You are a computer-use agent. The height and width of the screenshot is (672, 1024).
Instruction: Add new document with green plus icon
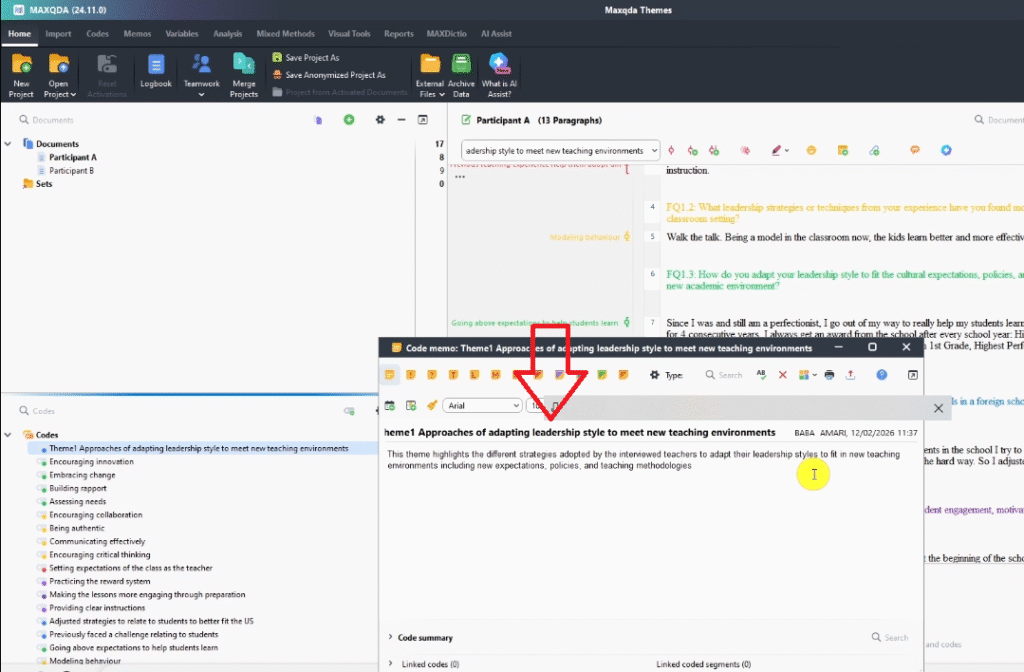click(349, 120)
